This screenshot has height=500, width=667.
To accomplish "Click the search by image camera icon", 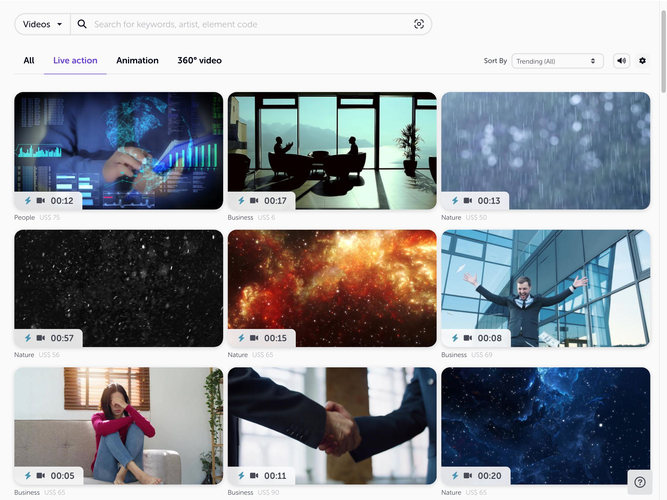I will (419, 24).
